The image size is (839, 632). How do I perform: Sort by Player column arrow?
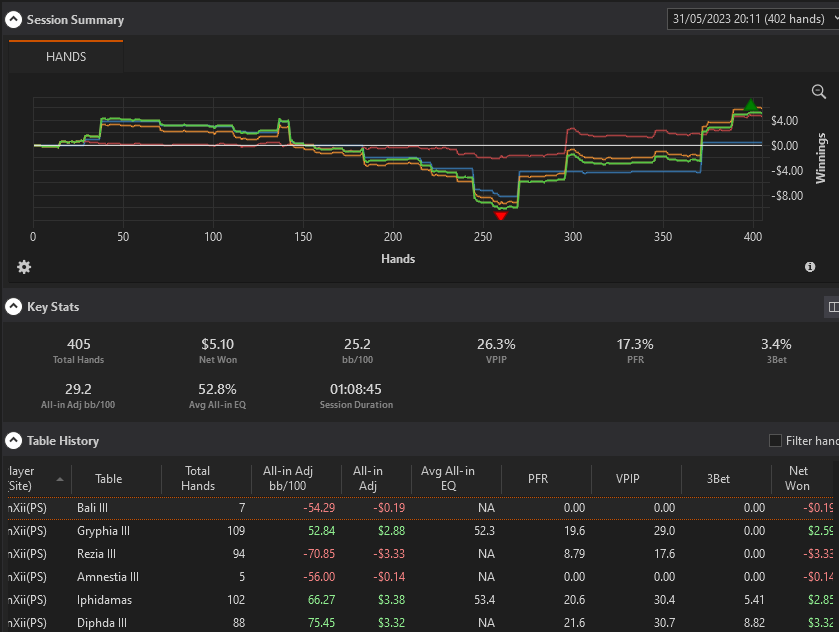pyautogui.click(x=60, y=479)
